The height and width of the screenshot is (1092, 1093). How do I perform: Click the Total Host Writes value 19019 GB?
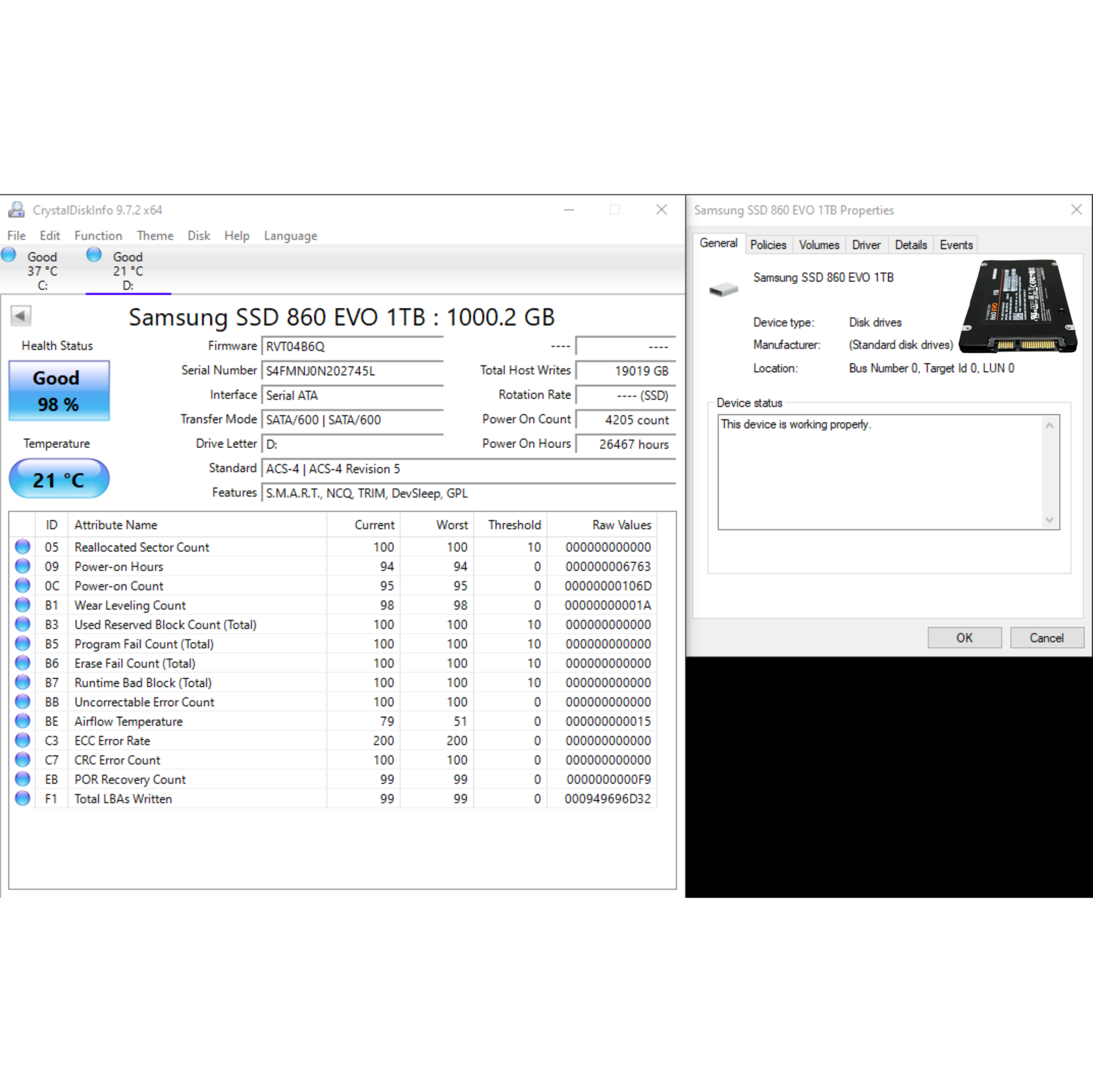[x=626, y=371]
